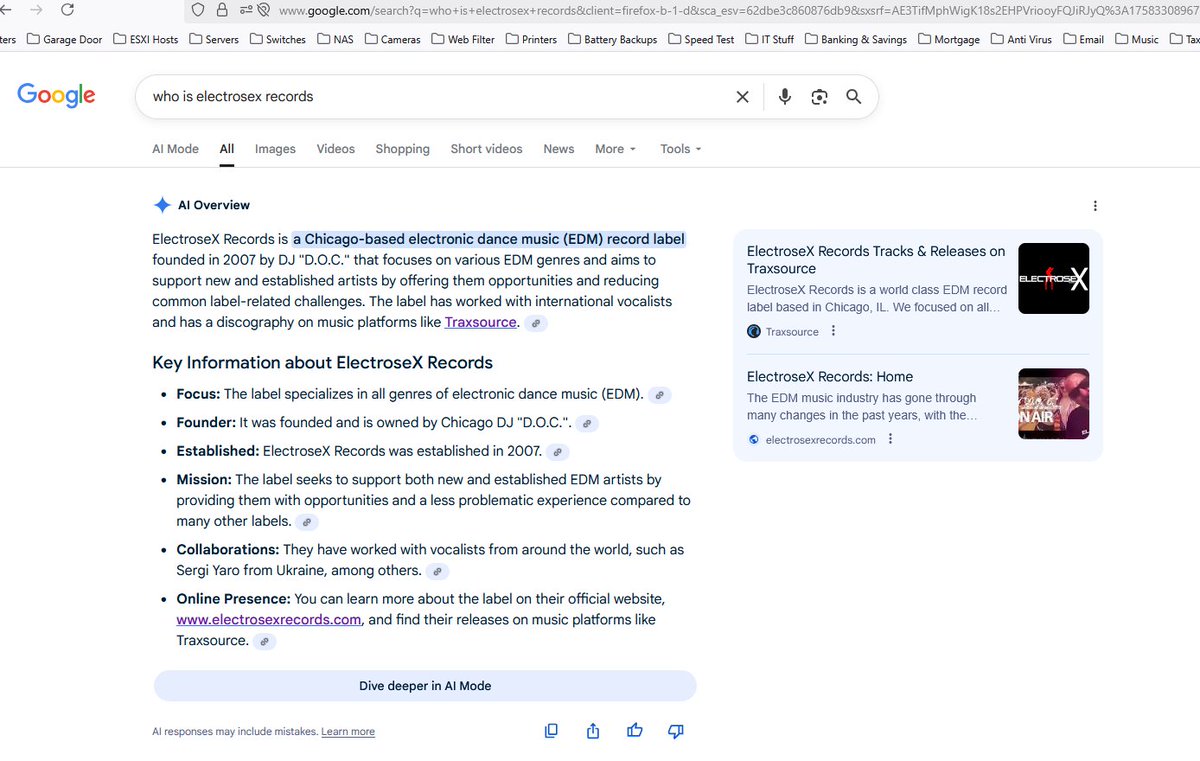1200x761 pixels.
Task: Open the IT Stuff bookmark folder
Action: pyautogui.click(x=769, y=39)
